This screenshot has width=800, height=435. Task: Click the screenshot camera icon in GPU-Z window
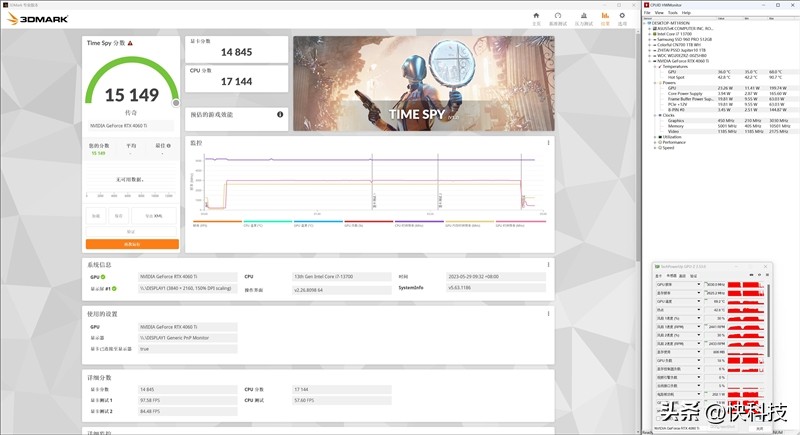click(x=752, y=275)
